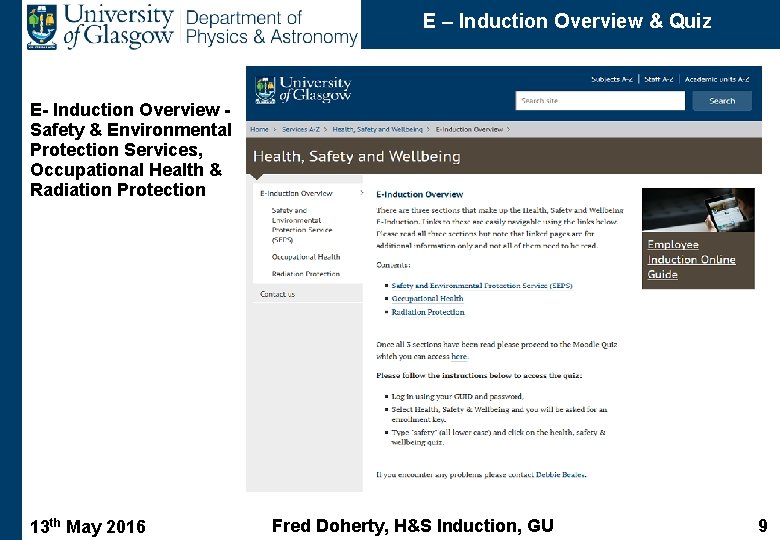Open Employee Induction Online Guide link
This screenshot has width=780, height=540.
(x=691, y=260)
